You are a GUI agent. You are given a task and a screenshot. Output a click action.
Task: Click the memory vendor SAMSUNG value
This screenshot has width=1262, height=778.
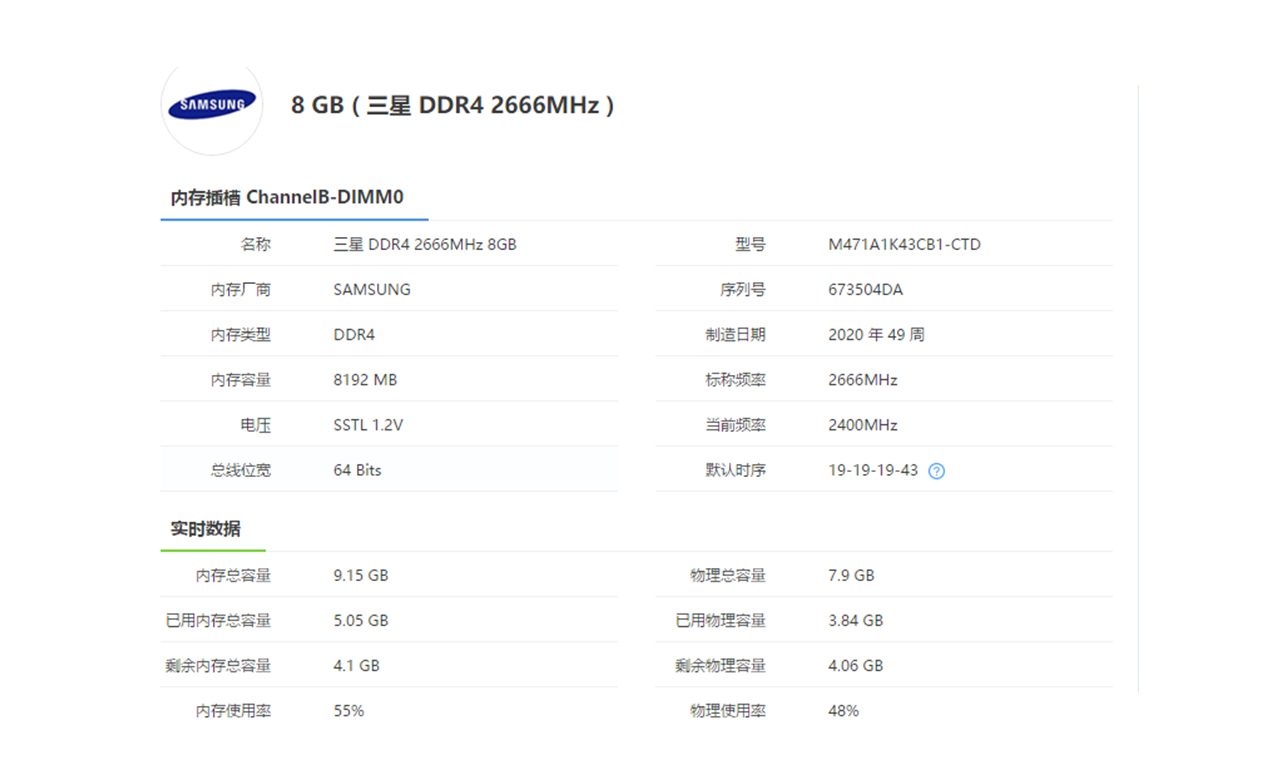coord(372,290)
